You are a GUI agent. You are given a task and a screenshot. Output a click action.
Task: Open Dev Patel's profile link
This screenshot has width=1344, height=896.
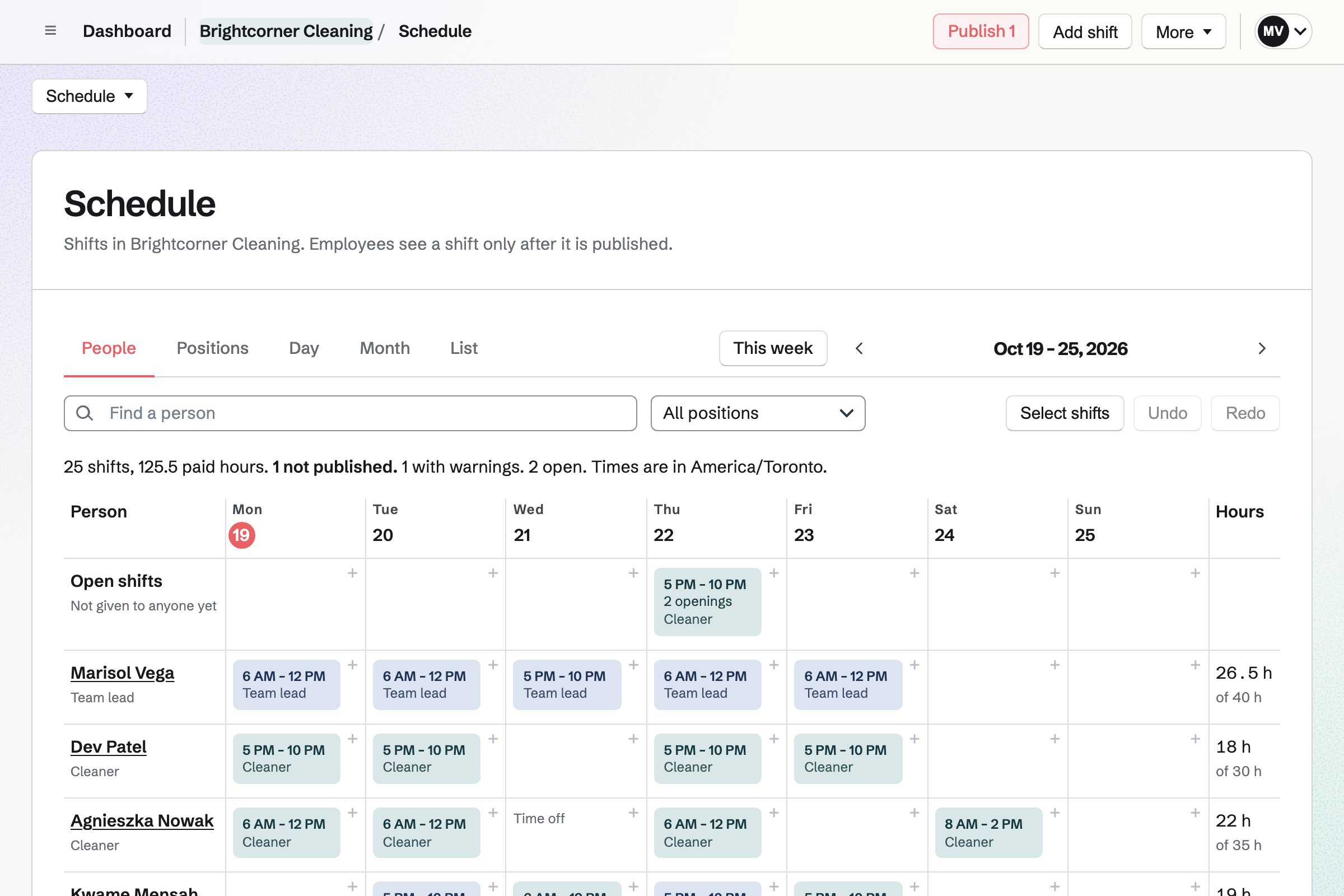109,746
